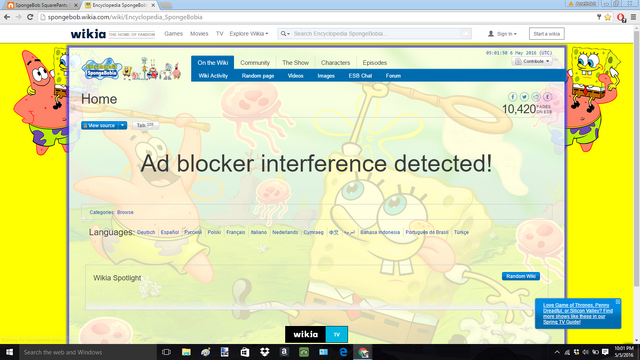Bookmark this page with the star icon
640x360 pixels.
pyautogui.click(x=608, y=17)
